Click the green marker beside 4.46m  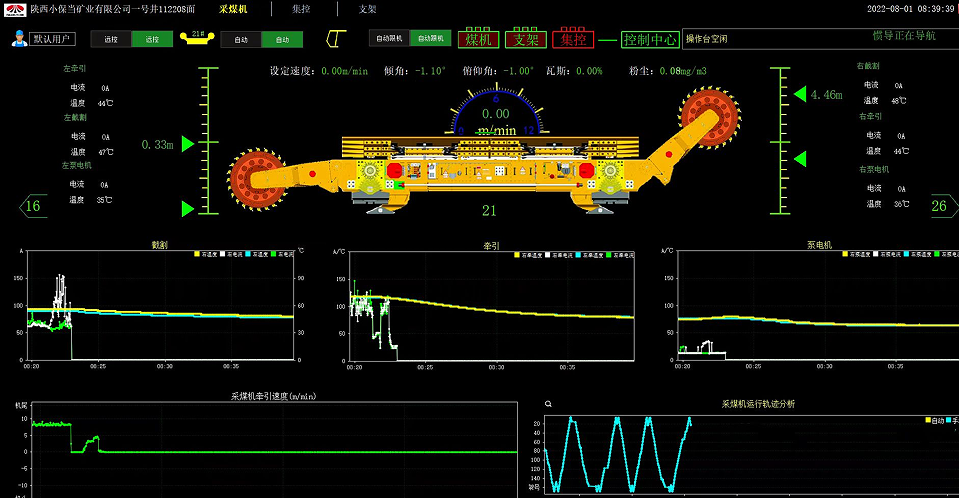pyautogui.click(x=800, y=94)
